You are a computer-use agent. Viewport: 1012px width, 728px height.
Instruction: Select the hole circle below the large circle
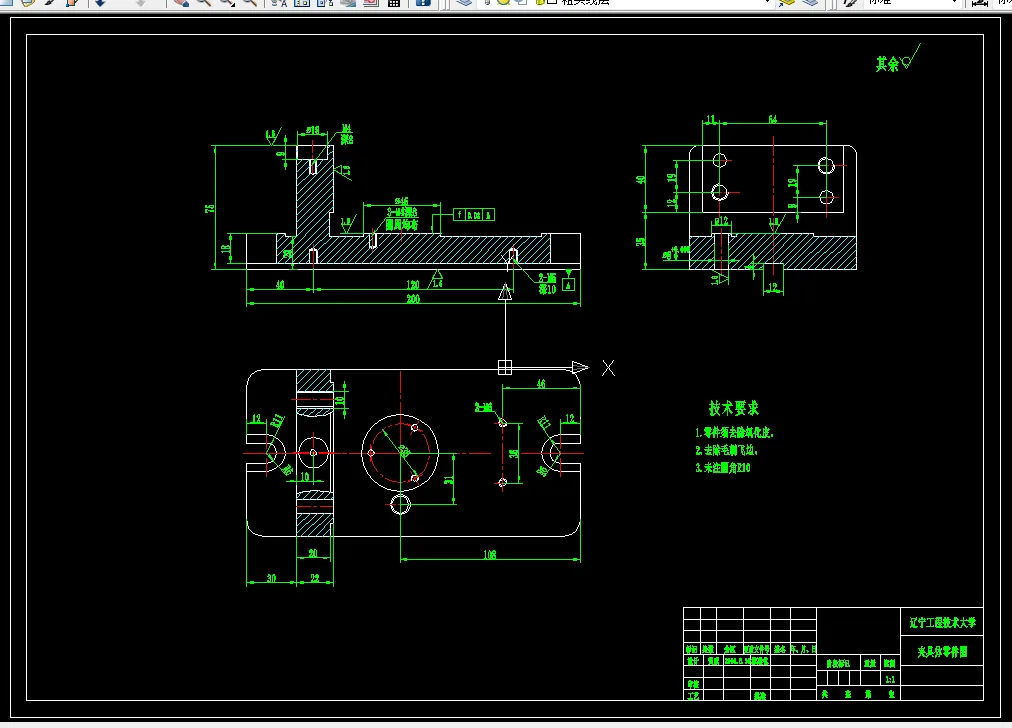click(400, 504)
